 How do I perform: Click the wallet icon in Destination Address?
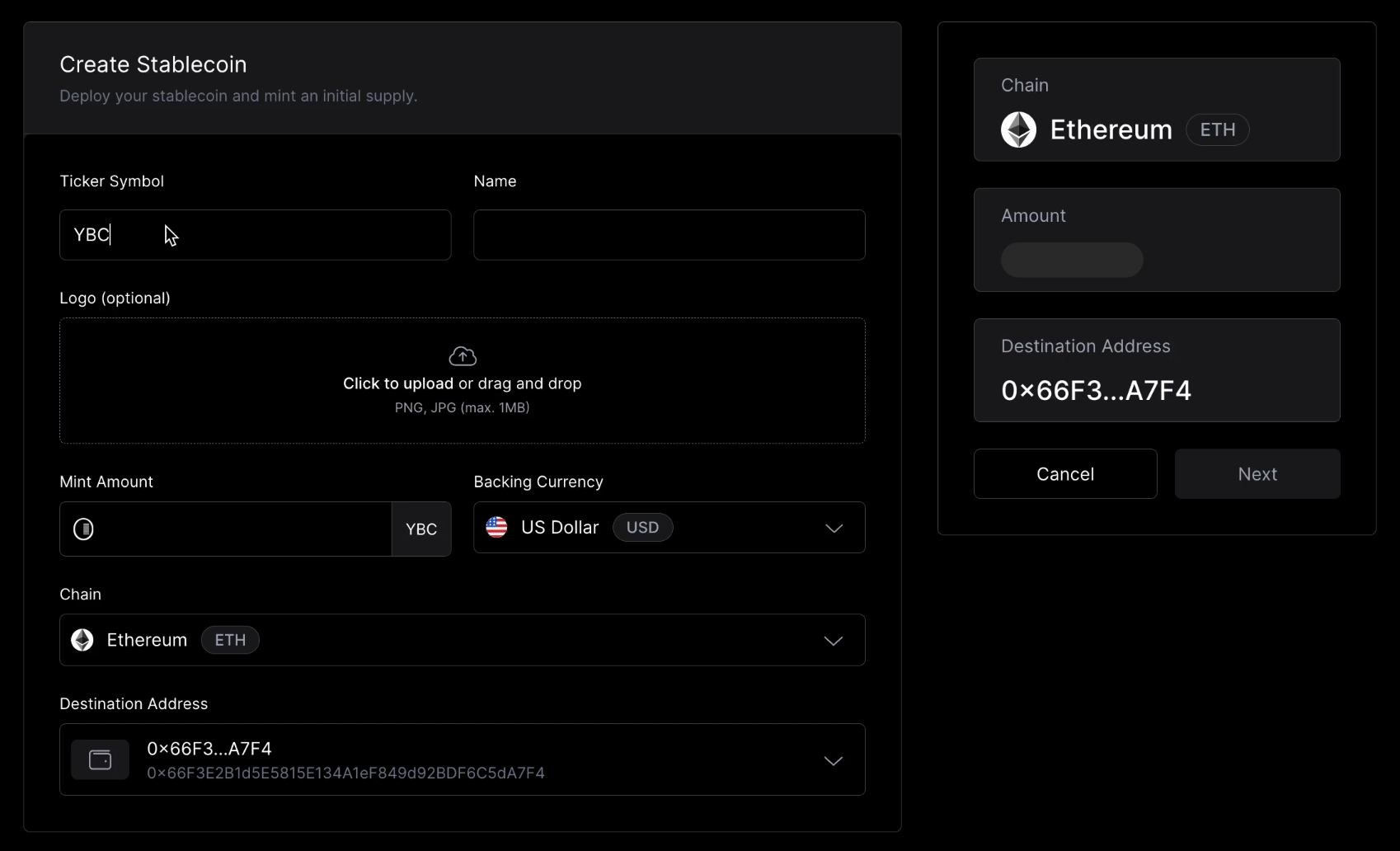click(100, 759)
